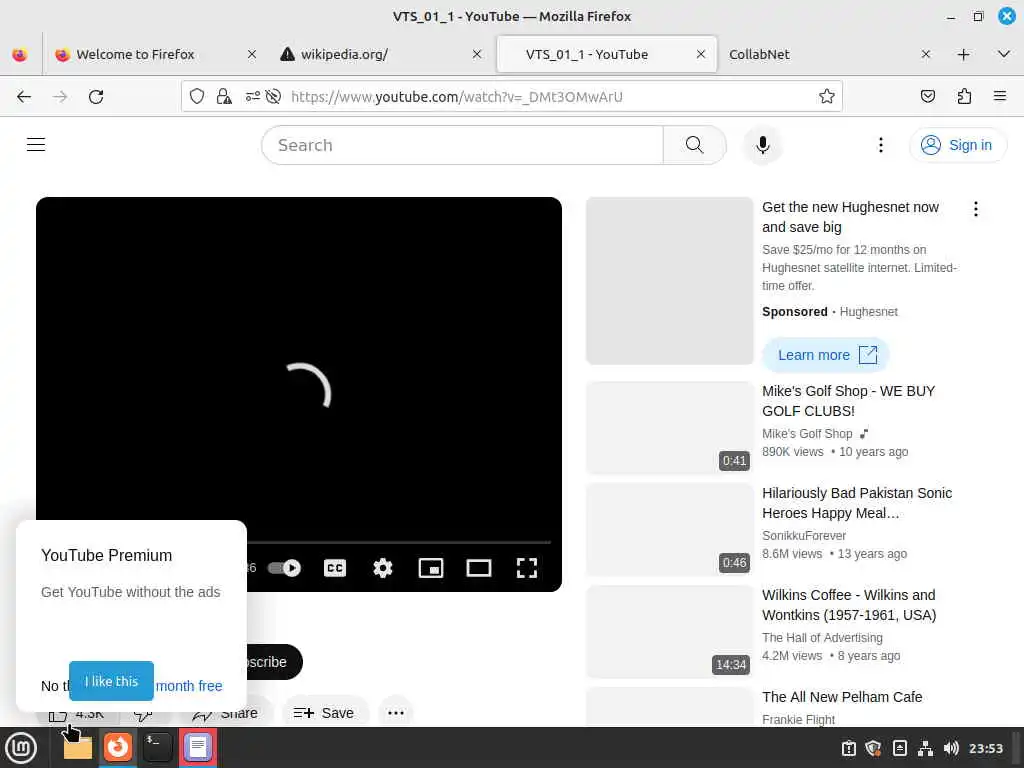Screen dimensions: 1024x768
Task: Toggle closed captions CC button
Action: (335, 568)
